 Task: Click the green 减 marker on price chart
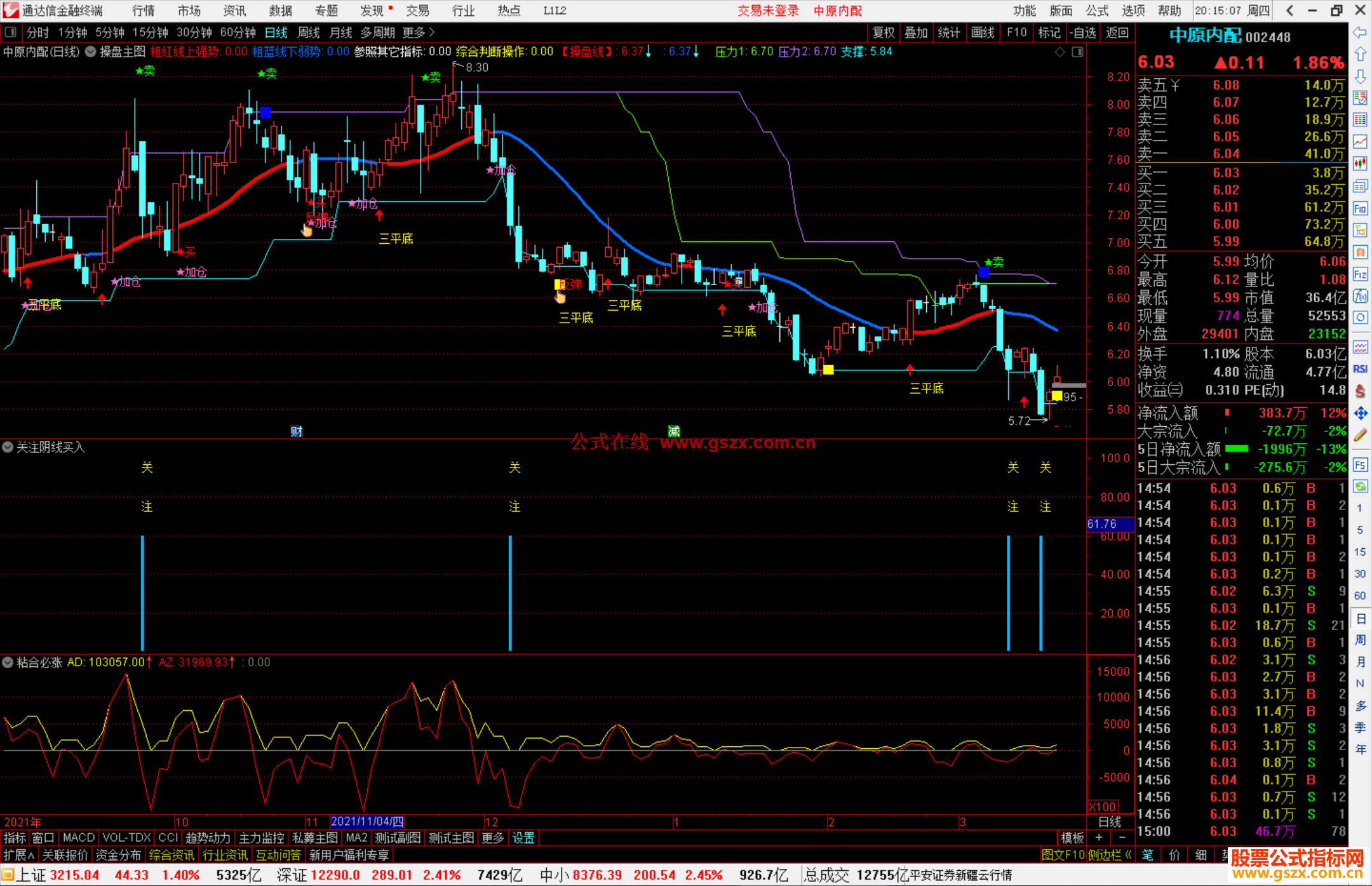pos(674,431)
